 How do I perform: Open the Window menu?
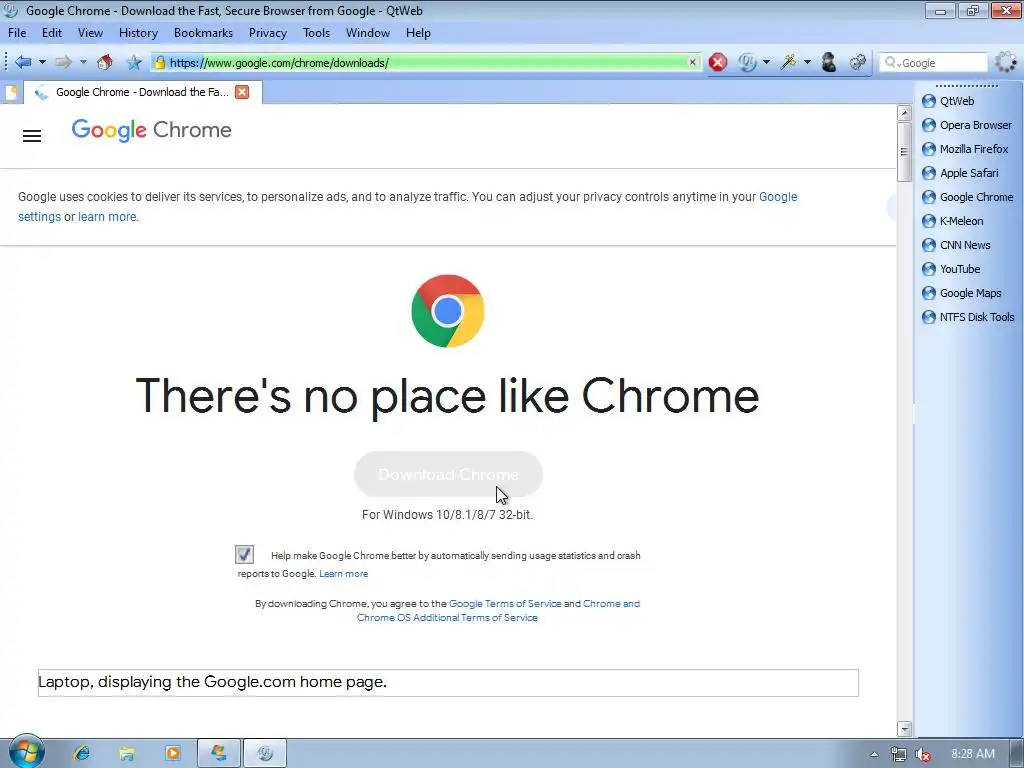pos(368,33)
